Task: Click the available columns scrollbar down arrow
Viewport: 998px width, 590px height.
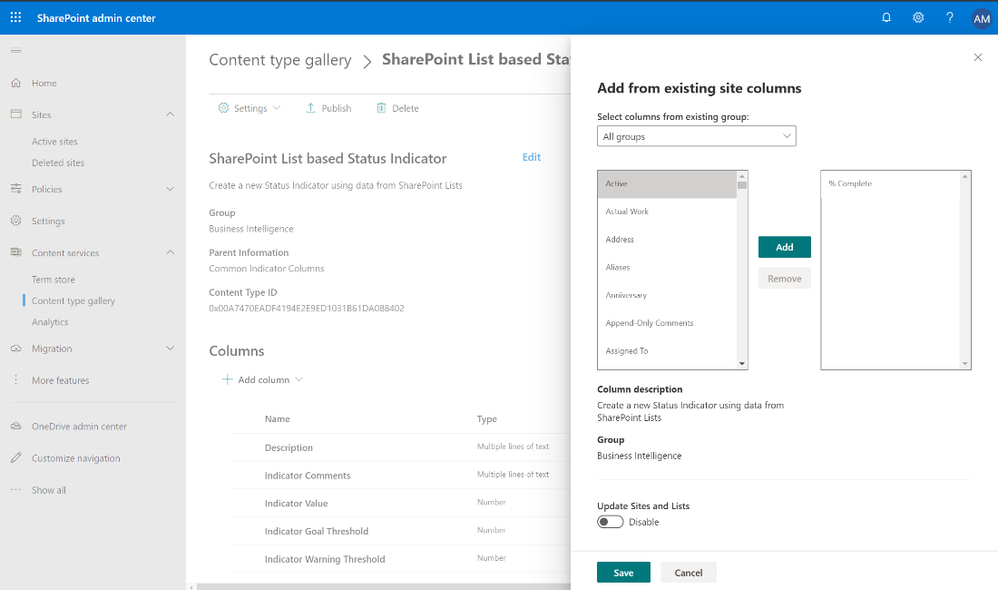Action: (741, 363)
